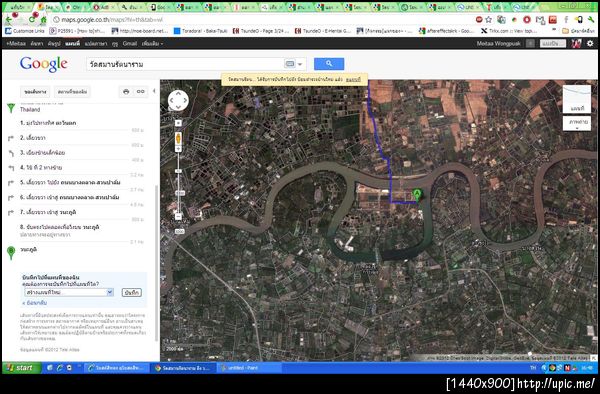Image resolution: width=600 pixels, height=394 pixels.
Task: Click the browser back arrow
Action: (x=9, y=20)
